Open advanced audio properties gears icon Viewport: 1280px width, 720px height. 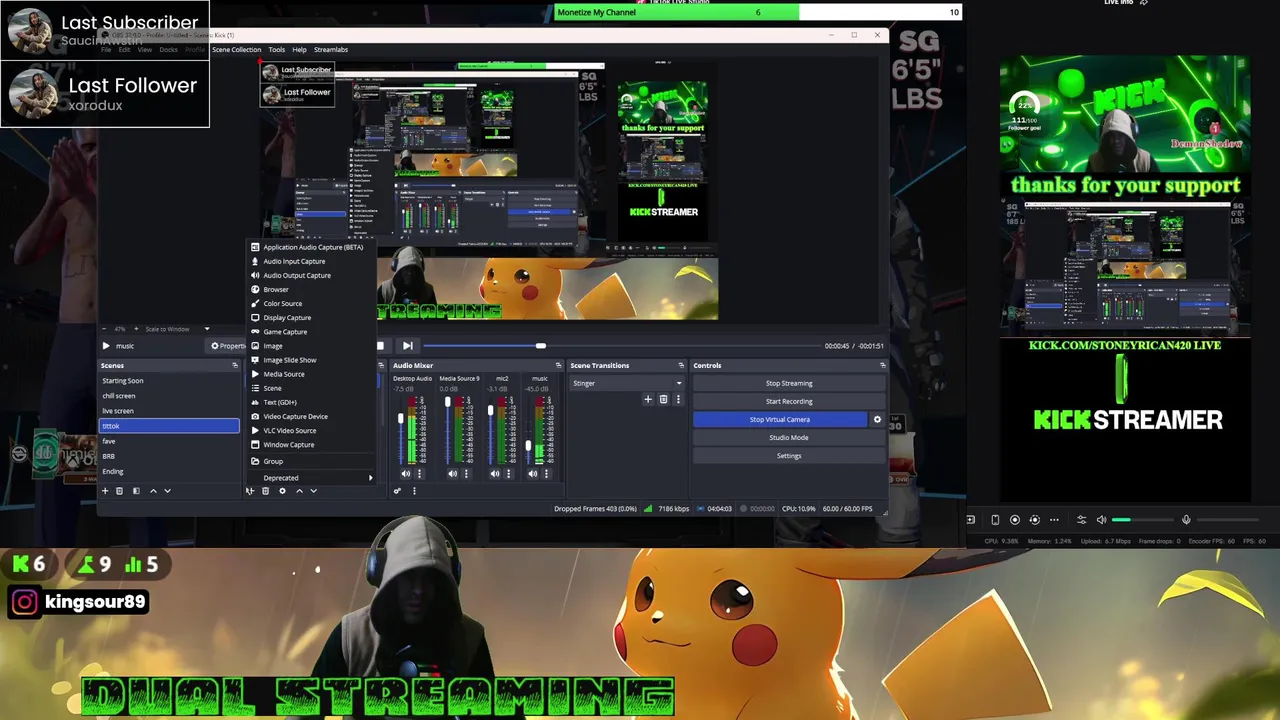[397, 491]
